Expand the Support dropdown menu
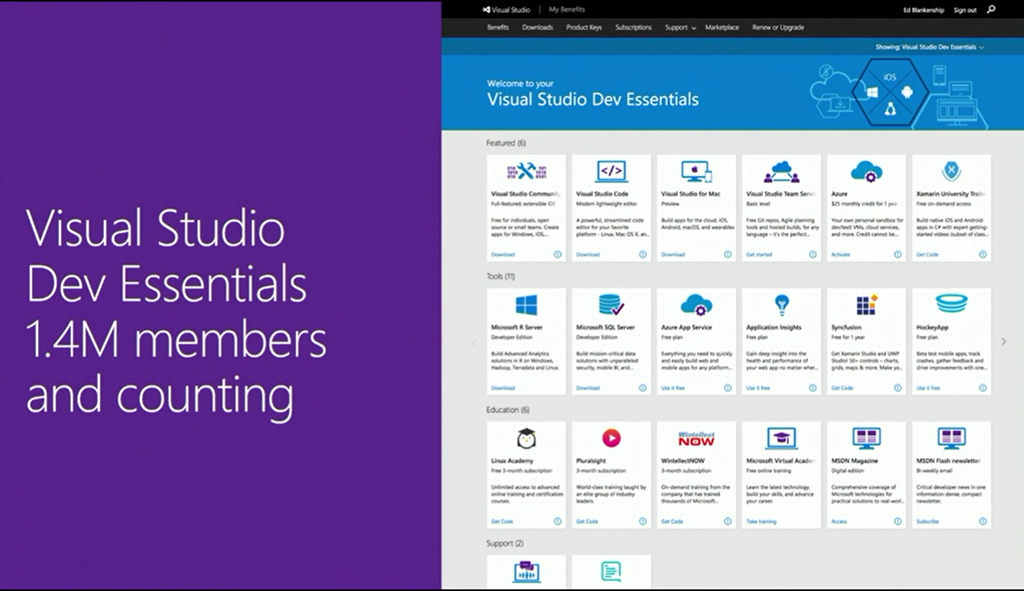The height and width of the screenshot is (591, 1024). 680,28
